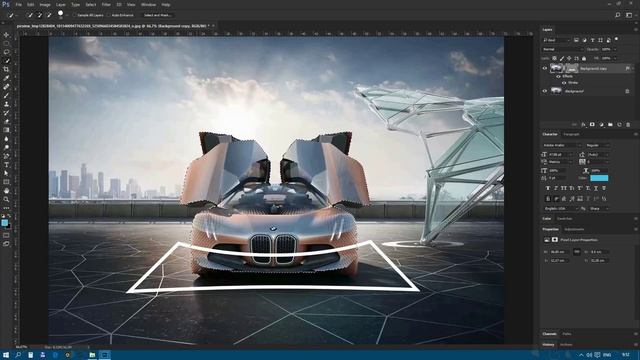Image resolution: width=640 pixels, height=360 pixels.
Task: Choose New Selection mode in options bar
Action: 30,15
